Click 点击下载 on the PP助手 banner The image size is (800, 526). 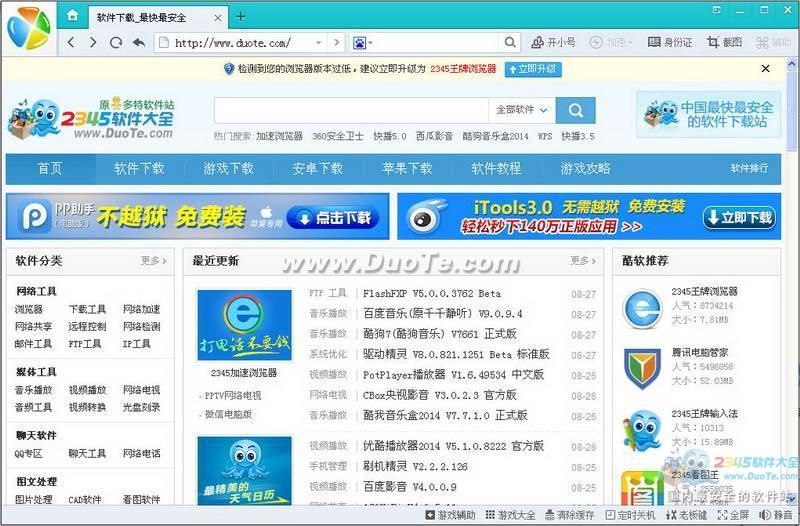[x=333, y=218]
